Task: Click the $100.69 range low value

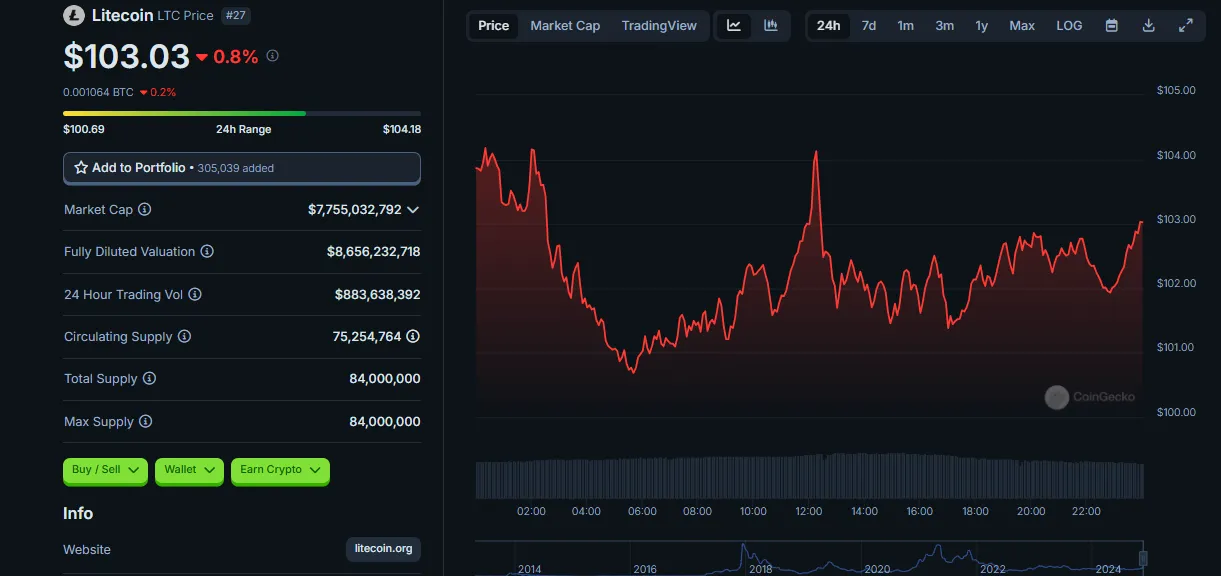Action: click(84, 129)
